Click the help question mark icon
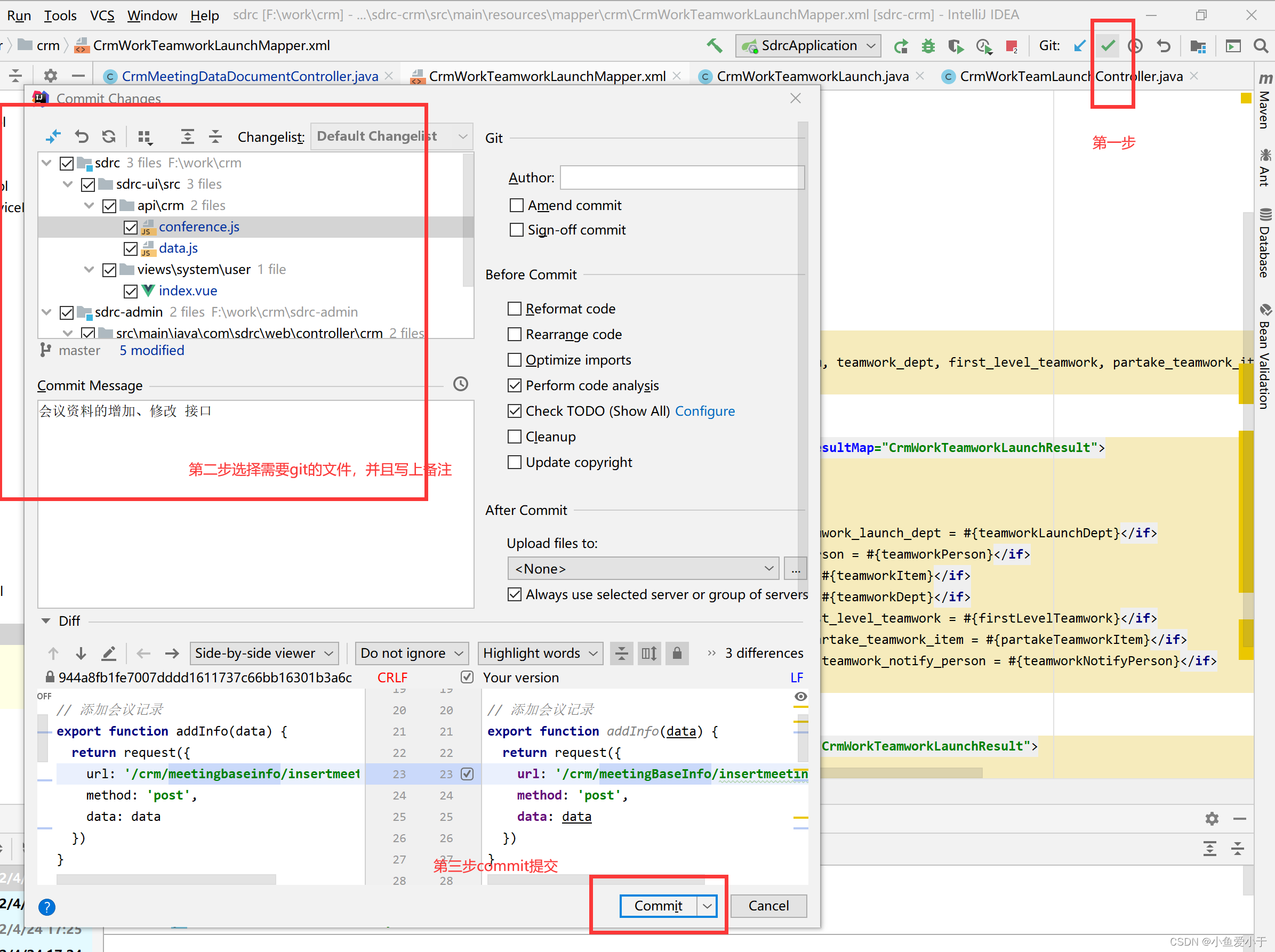Viewport: 1275px width, 952px height. (x=47, y=907)
